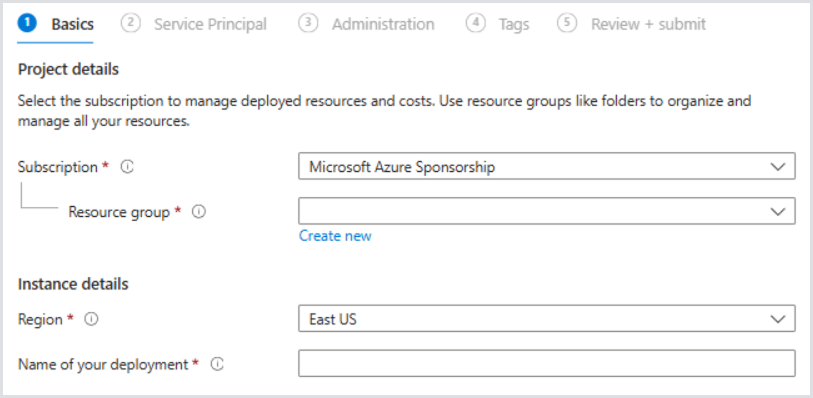Click the step 5 circle icon
Screen dimensions: 813x398
click(567, 23)
